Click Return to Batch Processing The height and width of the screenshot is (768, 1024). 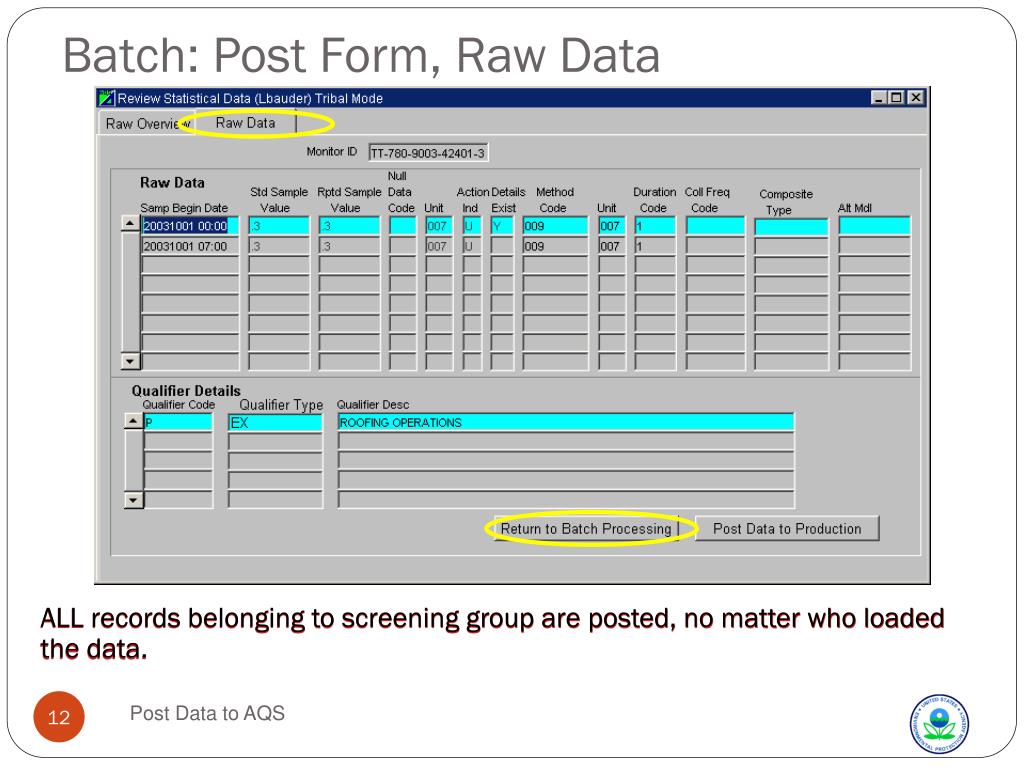(x=587, y=528)
